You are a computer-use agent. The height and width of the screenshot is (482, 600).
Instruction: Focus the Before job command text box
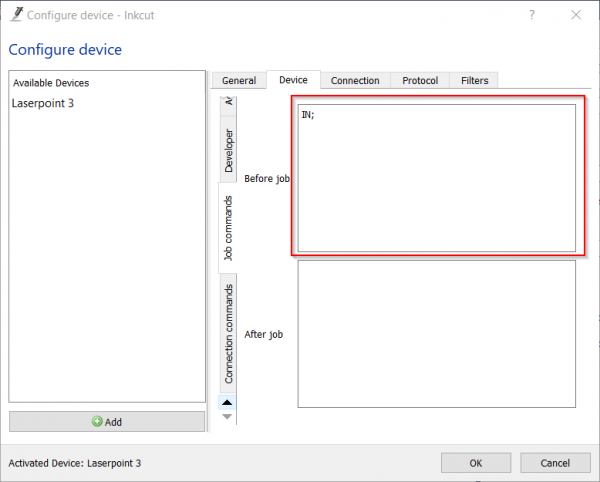[437, 178]
